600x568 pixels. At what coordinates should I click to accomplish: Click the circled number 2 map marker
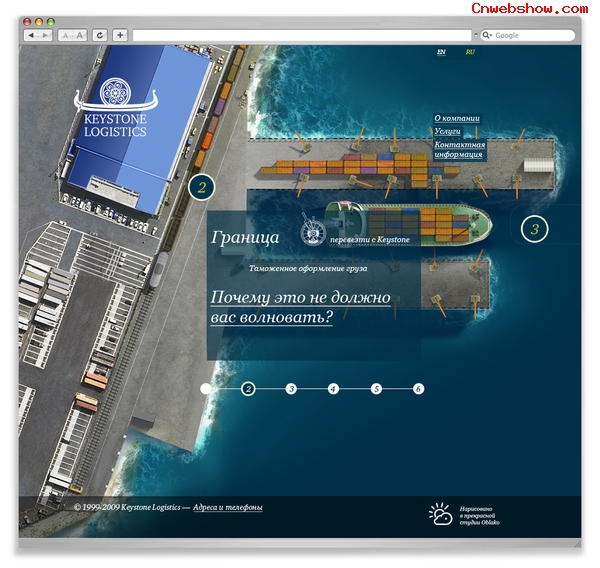click(x=202, y=187)
